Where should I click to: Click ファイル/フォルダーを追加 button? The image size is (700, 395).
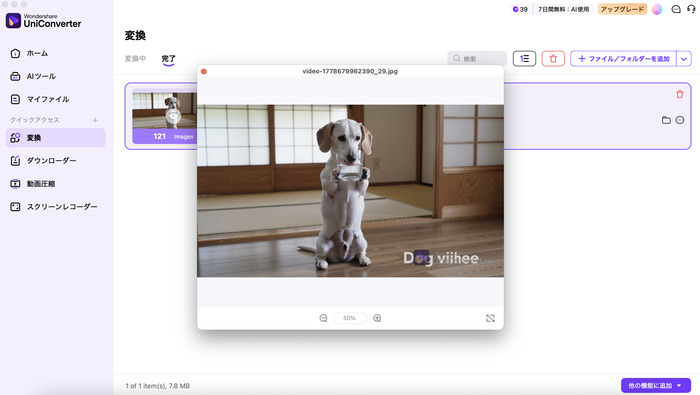tap(624, 58)
